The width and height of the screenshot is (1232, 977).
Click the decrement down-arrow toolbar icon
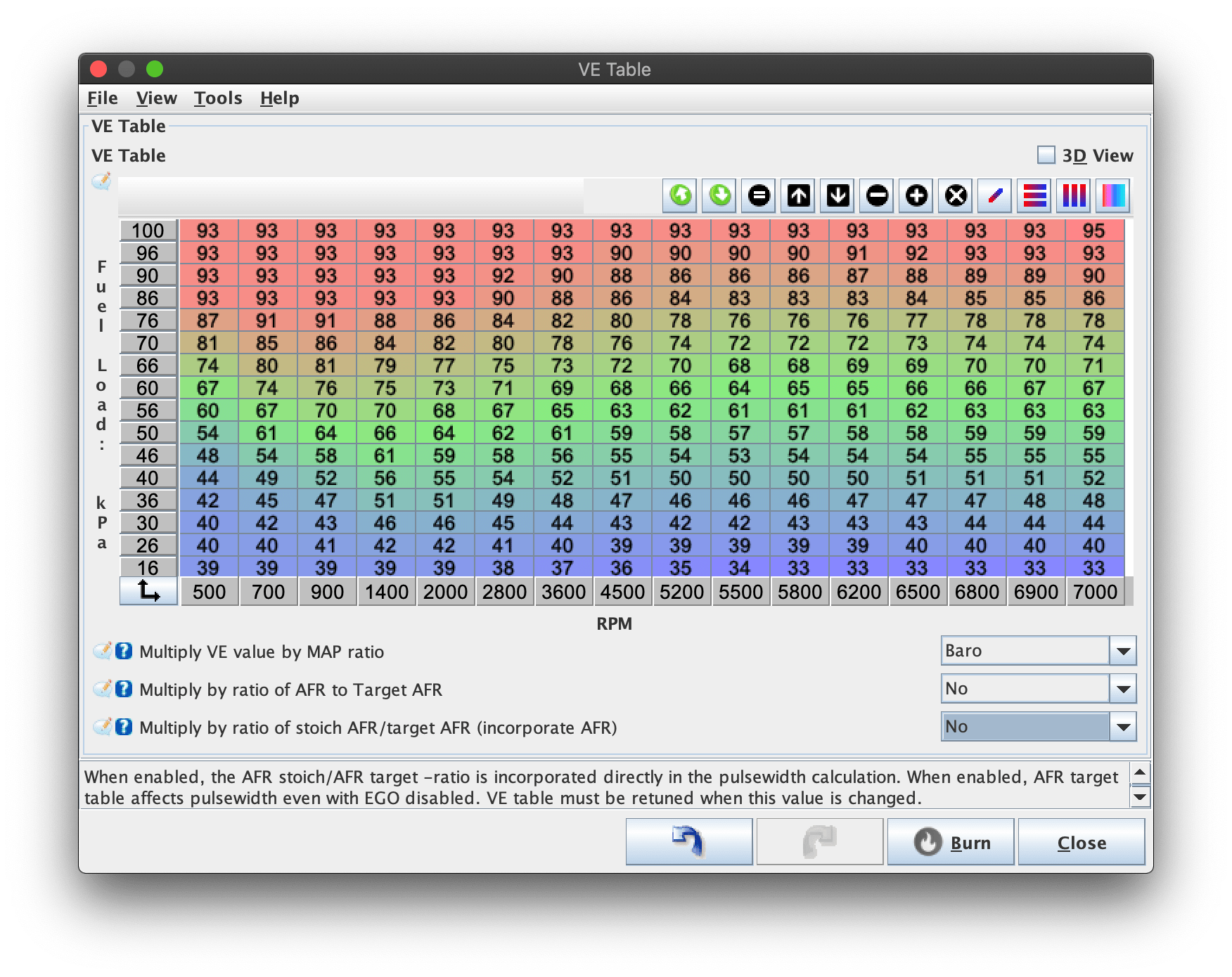click(838, 195)
